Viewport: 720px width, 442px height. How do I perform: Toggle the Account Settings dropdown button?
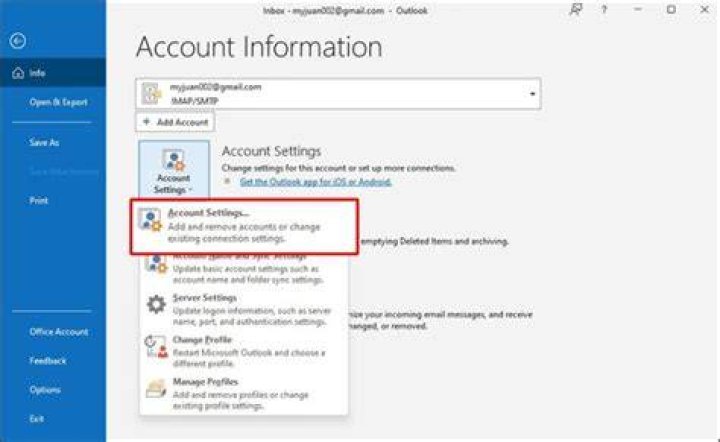point(174,169)
